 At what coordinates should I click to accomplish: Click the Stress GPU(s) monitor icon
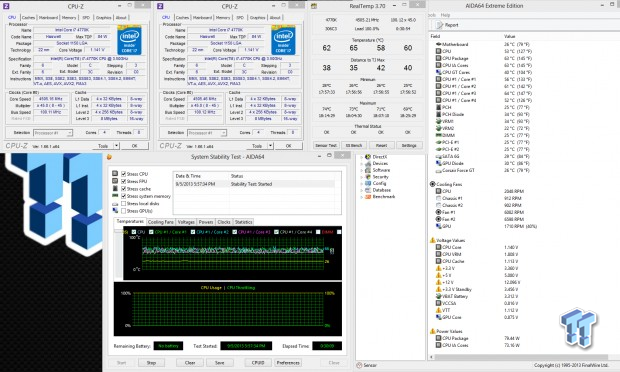click(x=115, y=211)
